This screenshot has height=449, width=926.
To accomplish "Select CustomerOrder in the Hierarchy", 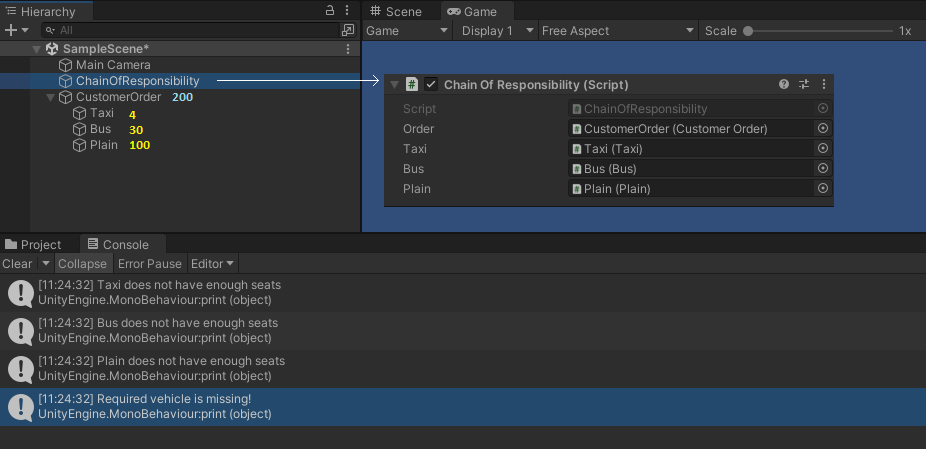I will click(118, 97).
